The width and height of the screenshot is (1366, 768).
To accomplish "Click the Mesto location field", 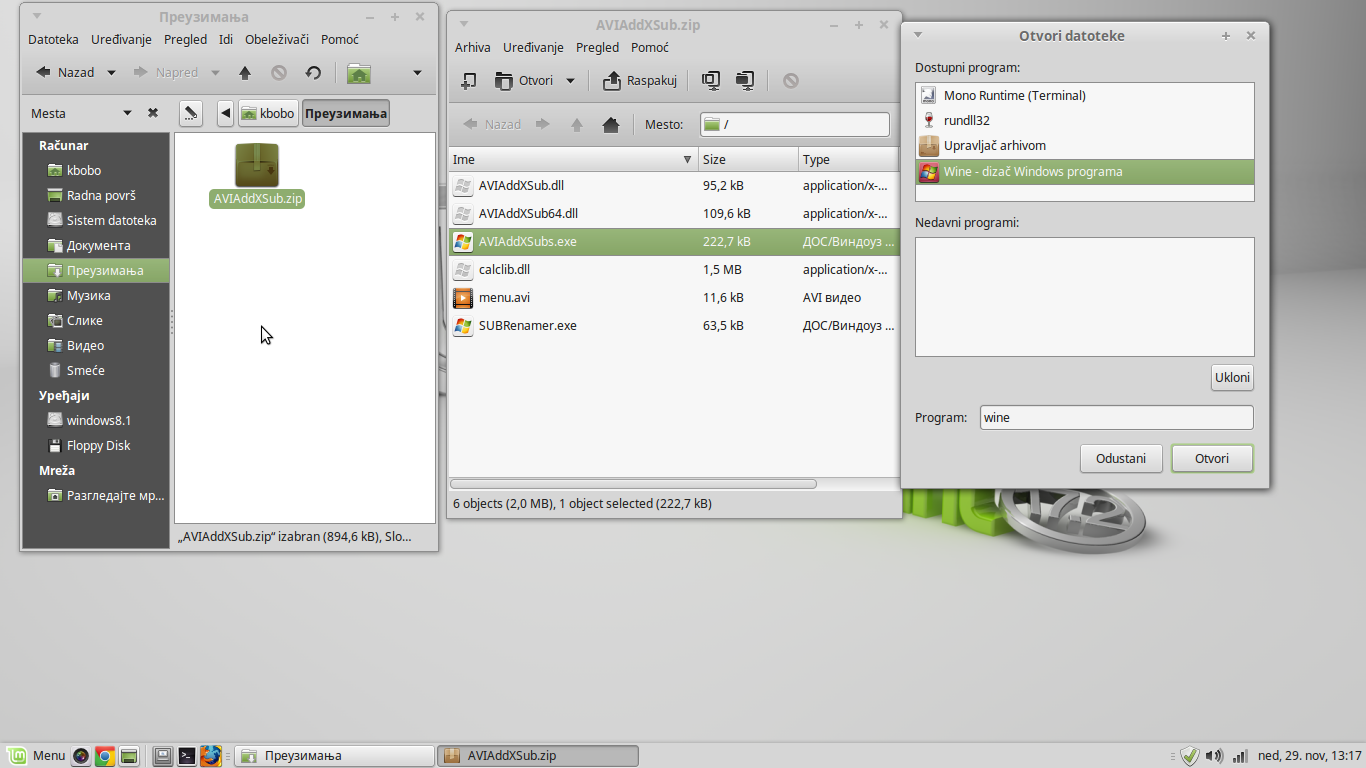I will (x=795, y=125).
